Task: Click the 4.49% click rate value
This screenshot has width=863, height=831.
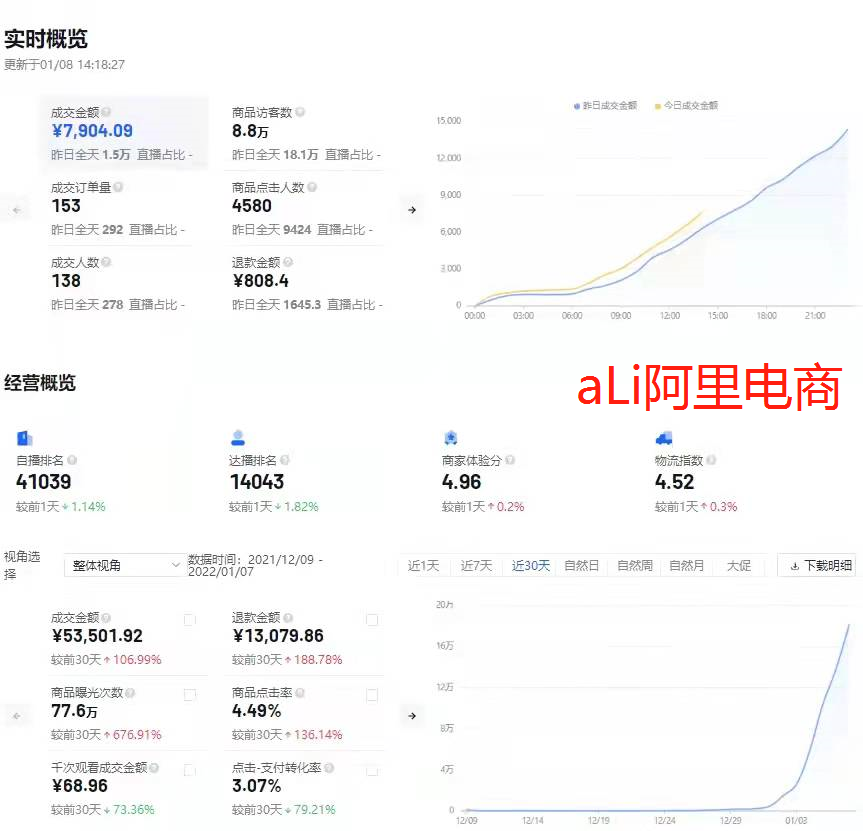Action: tap(256, 711)
